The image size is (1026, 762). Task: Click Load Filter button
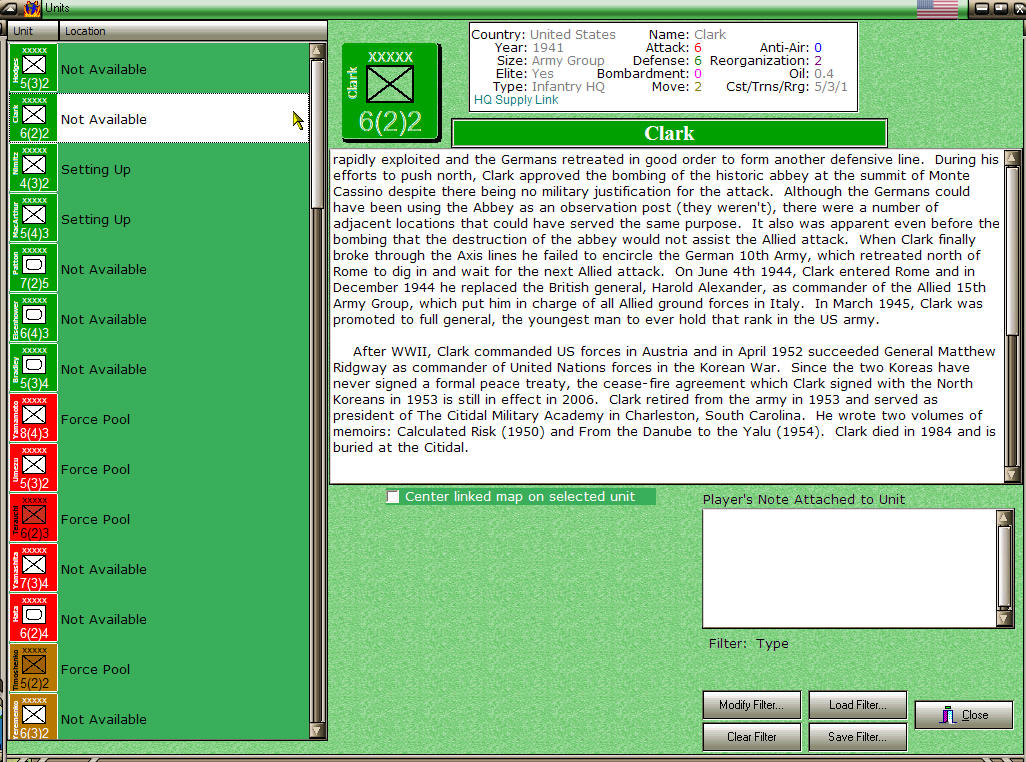click(x=857, y=705)
